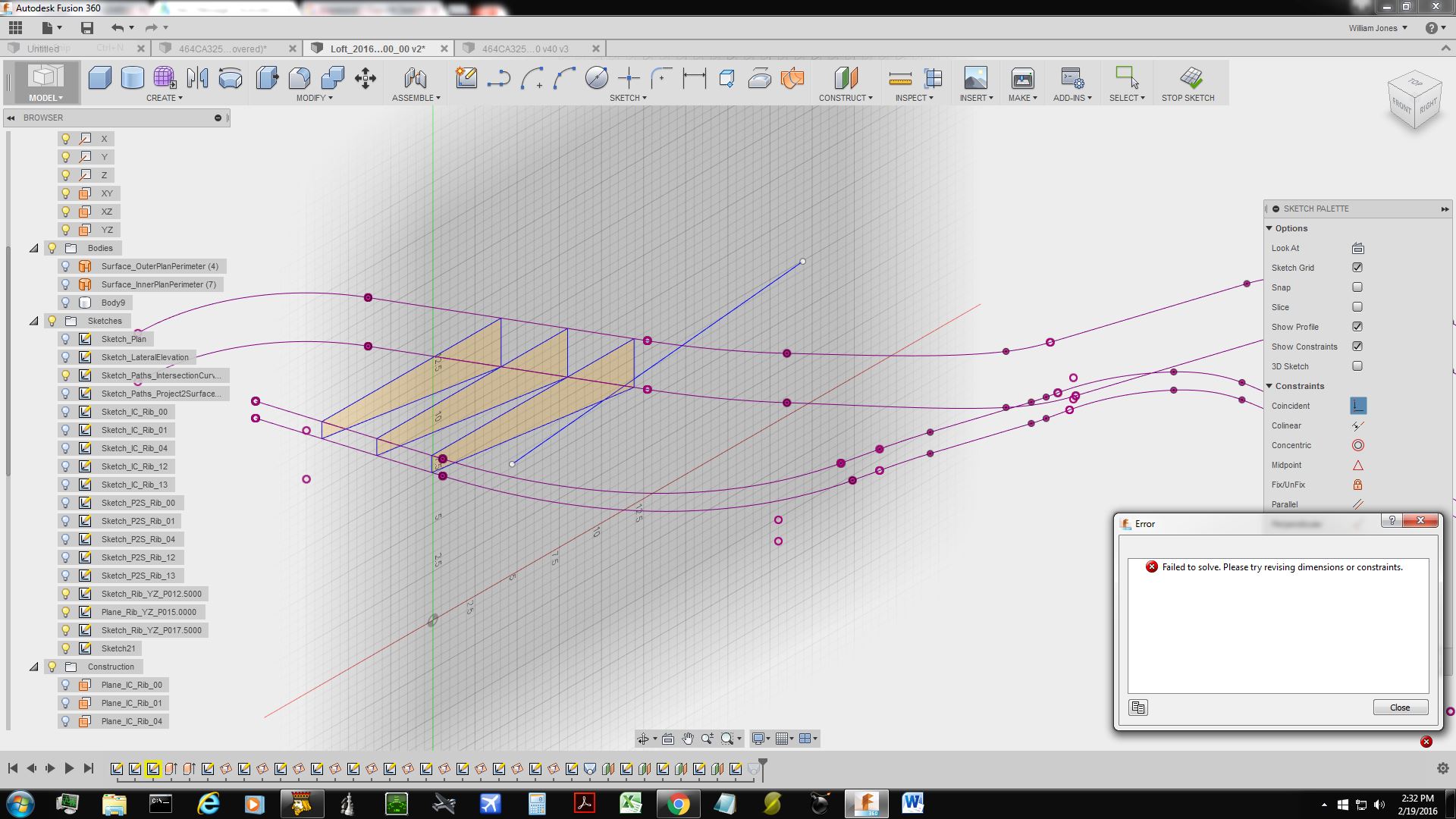Viewport: 1456px width, 819px height.
Task: Collapse the Options section in Sketch Palette
Action: click(x=1269, y=228)
